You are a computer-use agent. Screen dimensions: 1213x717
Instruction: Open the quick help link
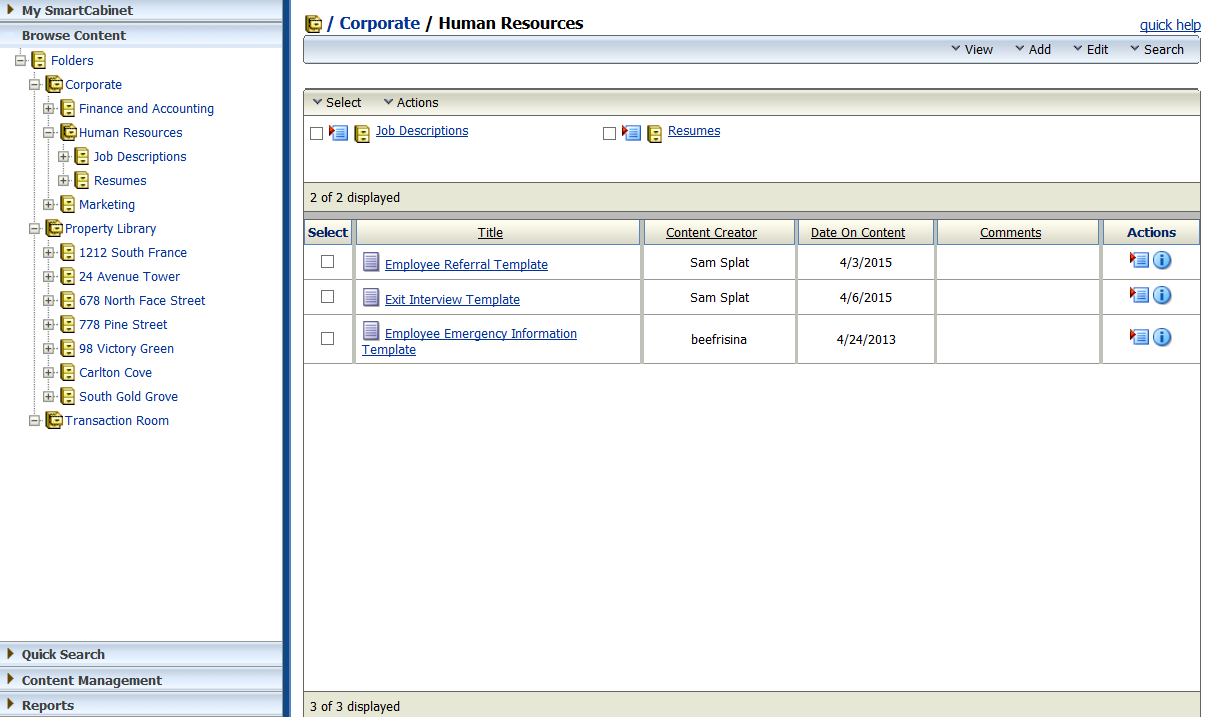coord(1170,24)
